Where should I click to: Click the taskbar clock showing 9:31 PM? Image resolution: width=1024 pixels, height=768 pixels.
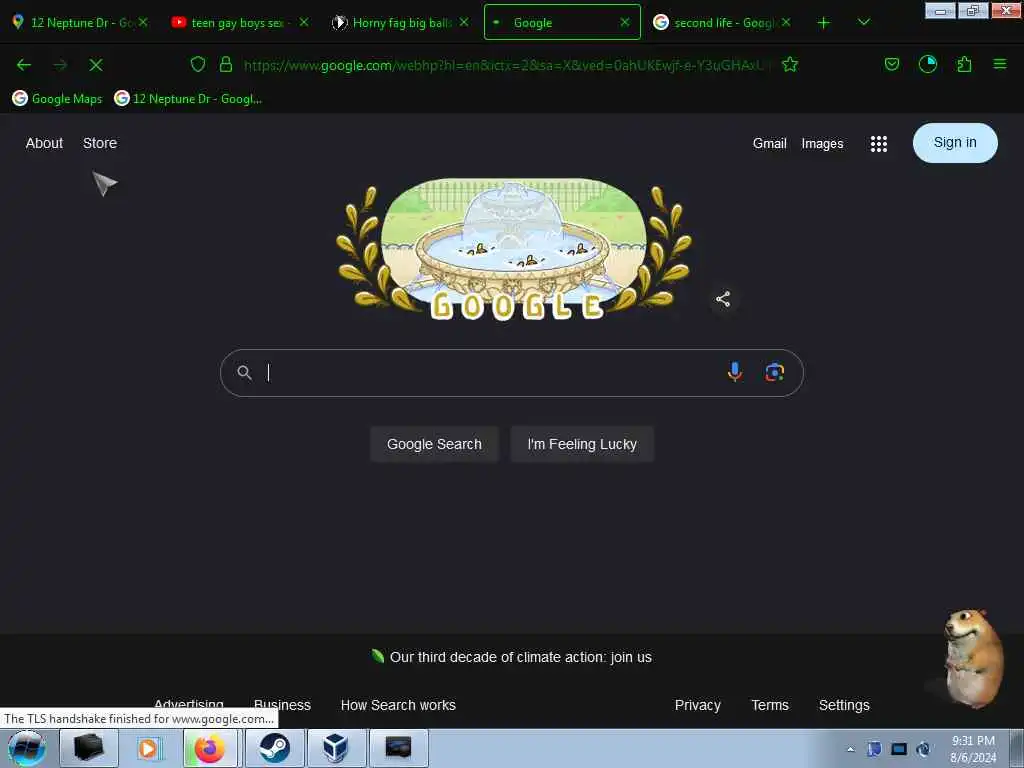point(973,749)
